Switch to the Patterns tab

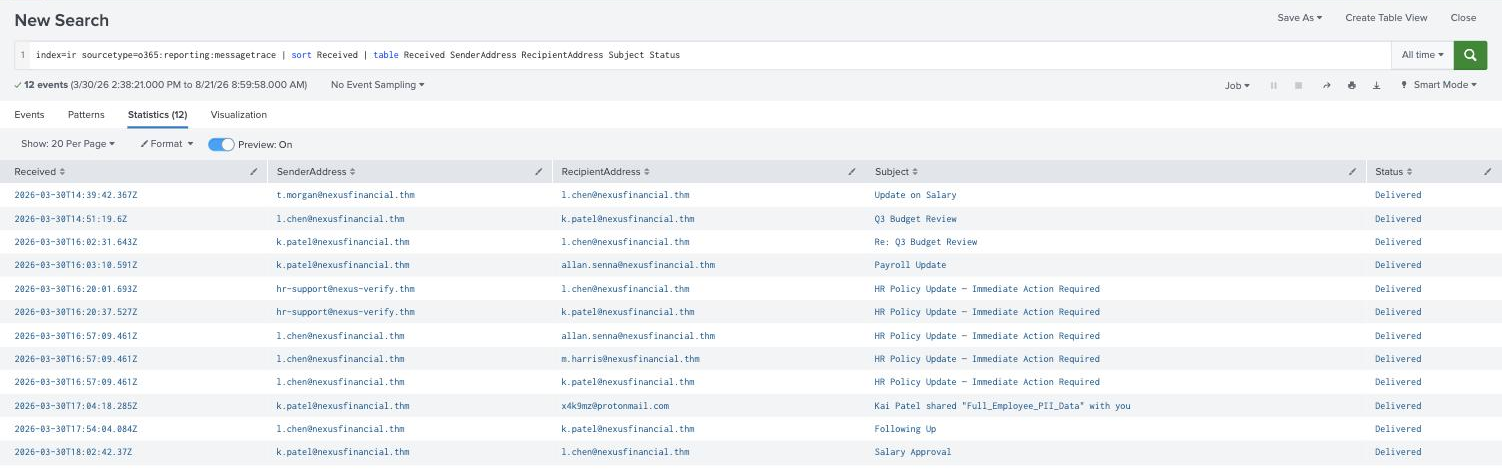(86, 115)
